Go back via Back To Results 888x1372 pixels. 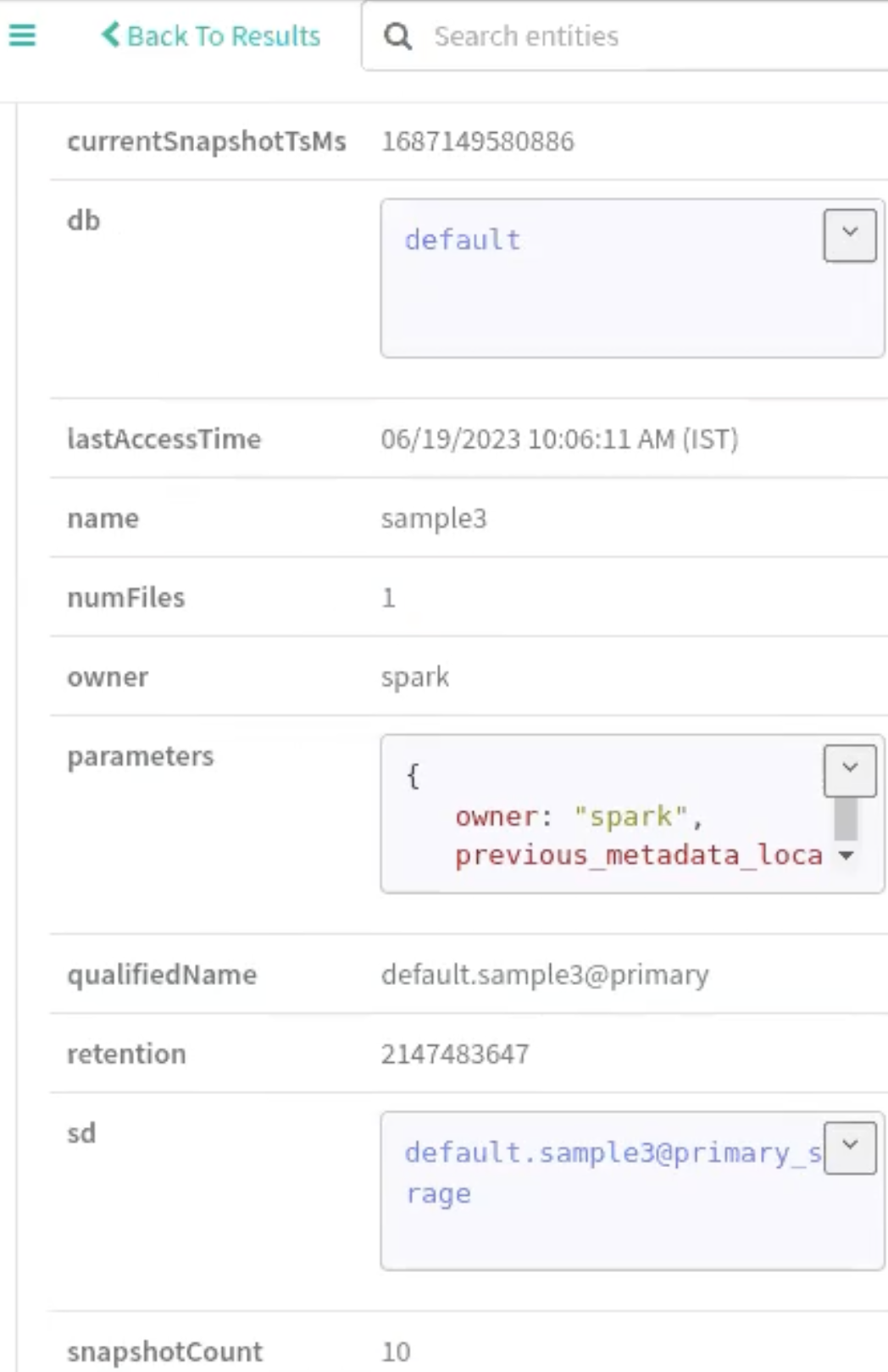tap(211, 36)
